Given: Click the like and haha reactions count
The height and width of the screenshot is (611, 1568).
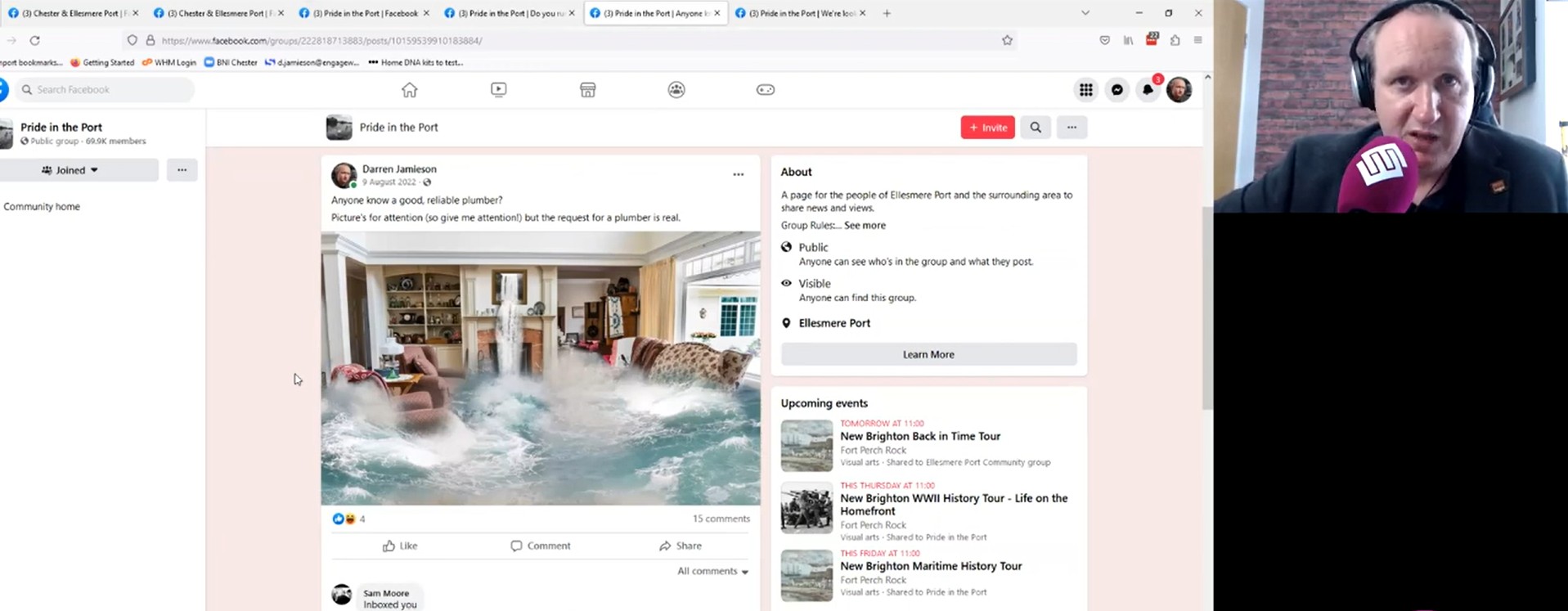Looking at the screenshot, I should pos(349,519).
